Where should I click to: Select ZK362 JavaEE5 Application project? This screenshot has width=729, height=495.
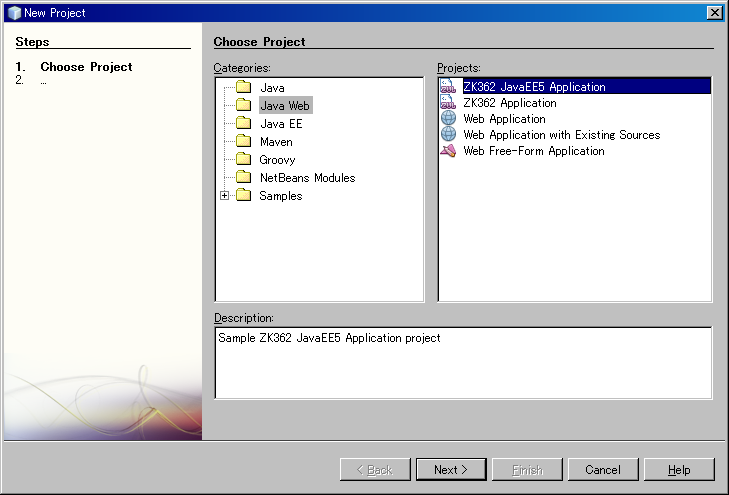pyautogui.click(x=575, y=86)
